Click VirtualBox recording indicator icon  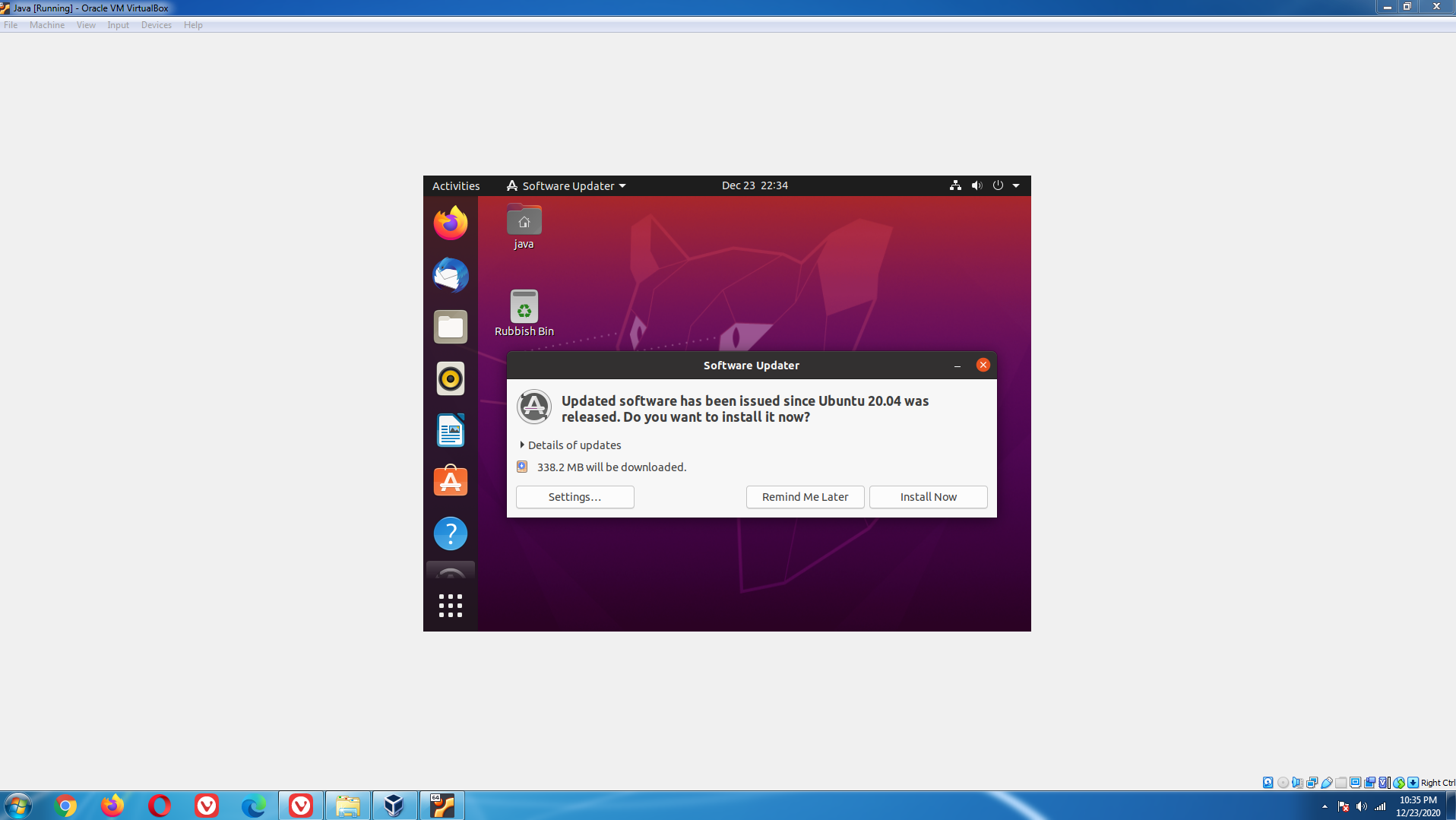point(1370,782)
